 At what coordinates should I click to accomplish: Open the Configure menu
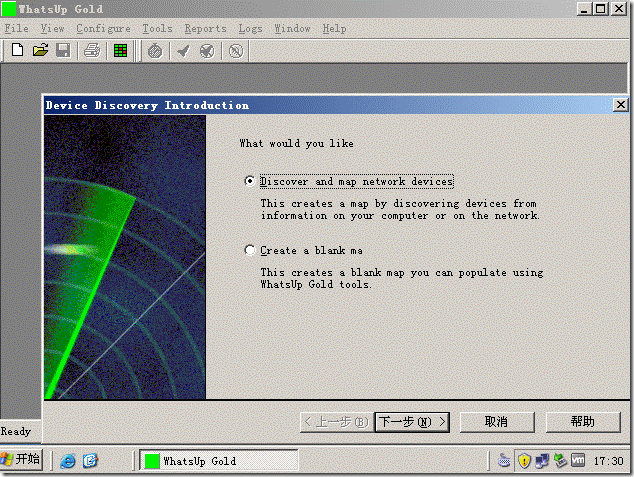click(x=104, y=29)
